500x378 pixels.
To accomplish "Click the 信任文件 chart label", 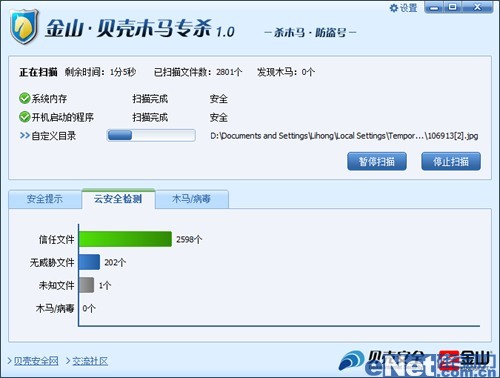I will pyautogui.click(x=56, y=239).
